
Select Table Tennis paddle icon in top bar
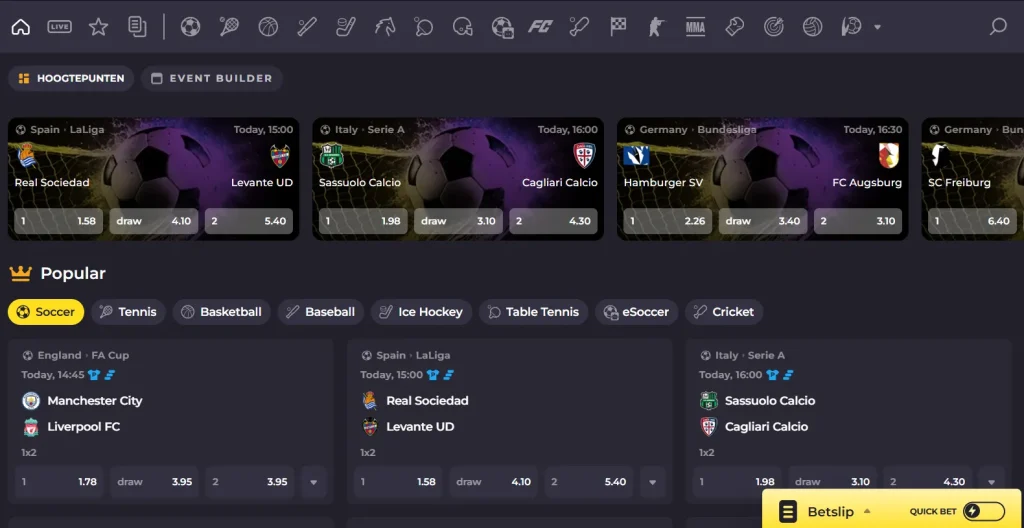(x=423, y=27)
